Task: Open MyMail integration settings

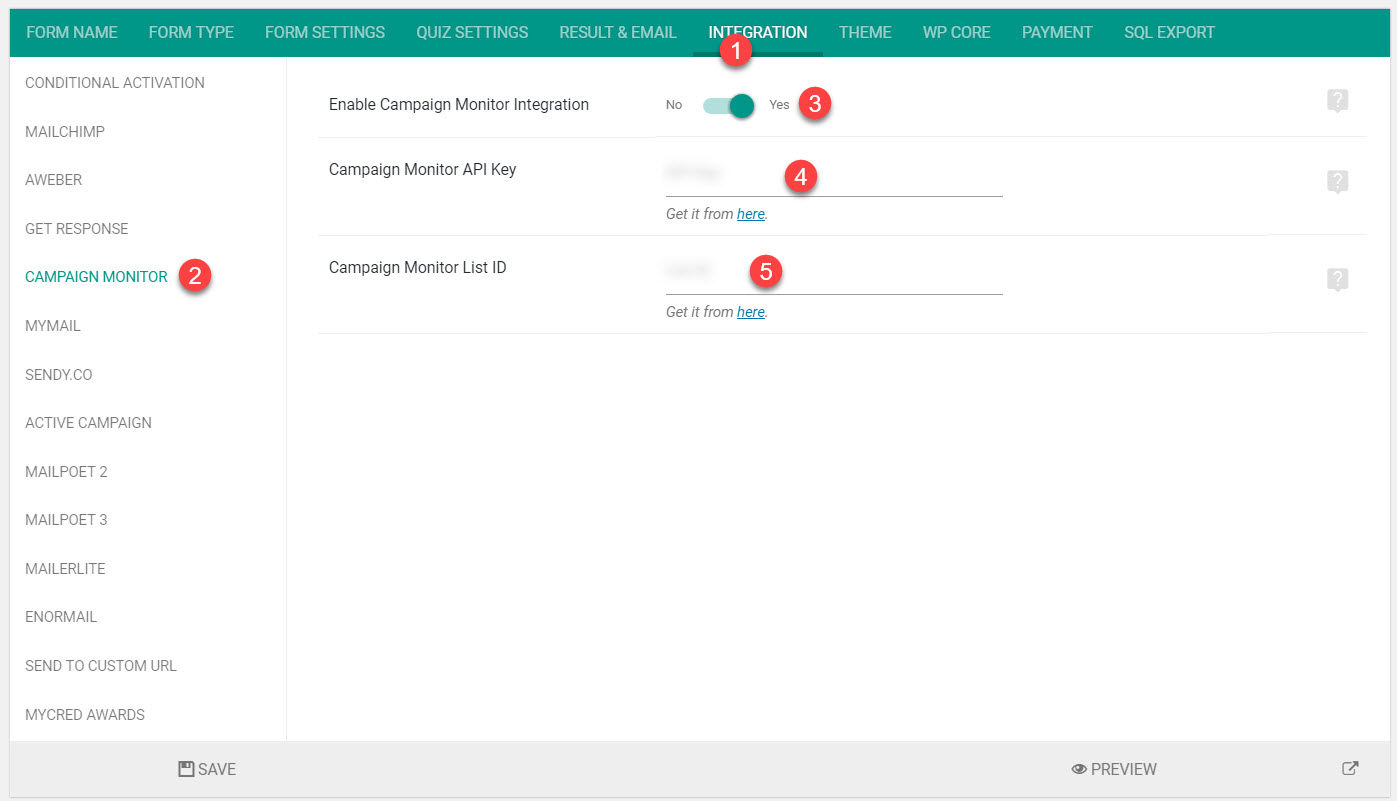Action: (53, 326)
